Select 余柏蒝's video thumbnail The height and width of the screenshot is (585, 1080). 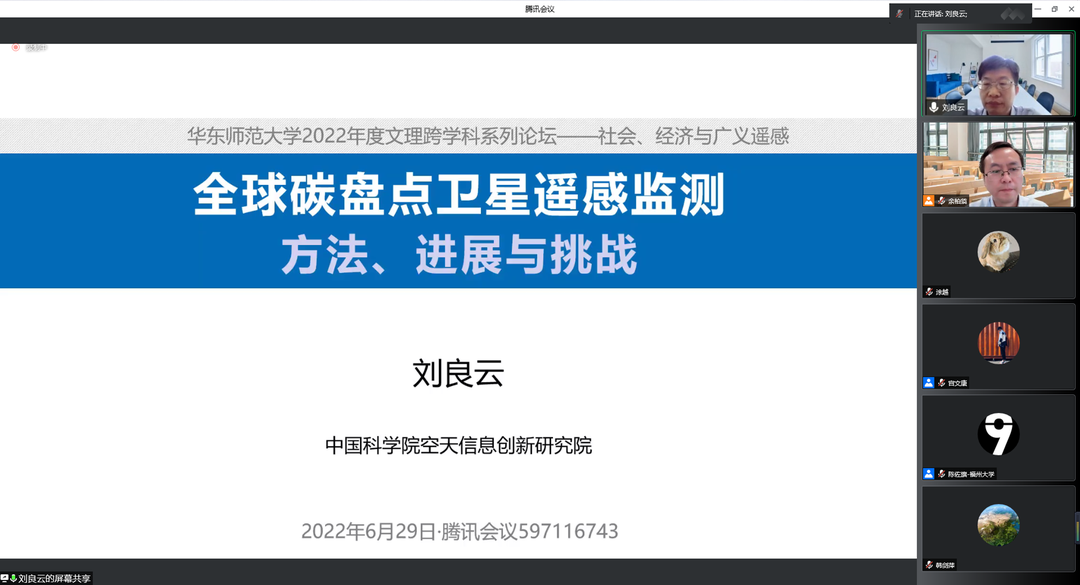point(999,165)
